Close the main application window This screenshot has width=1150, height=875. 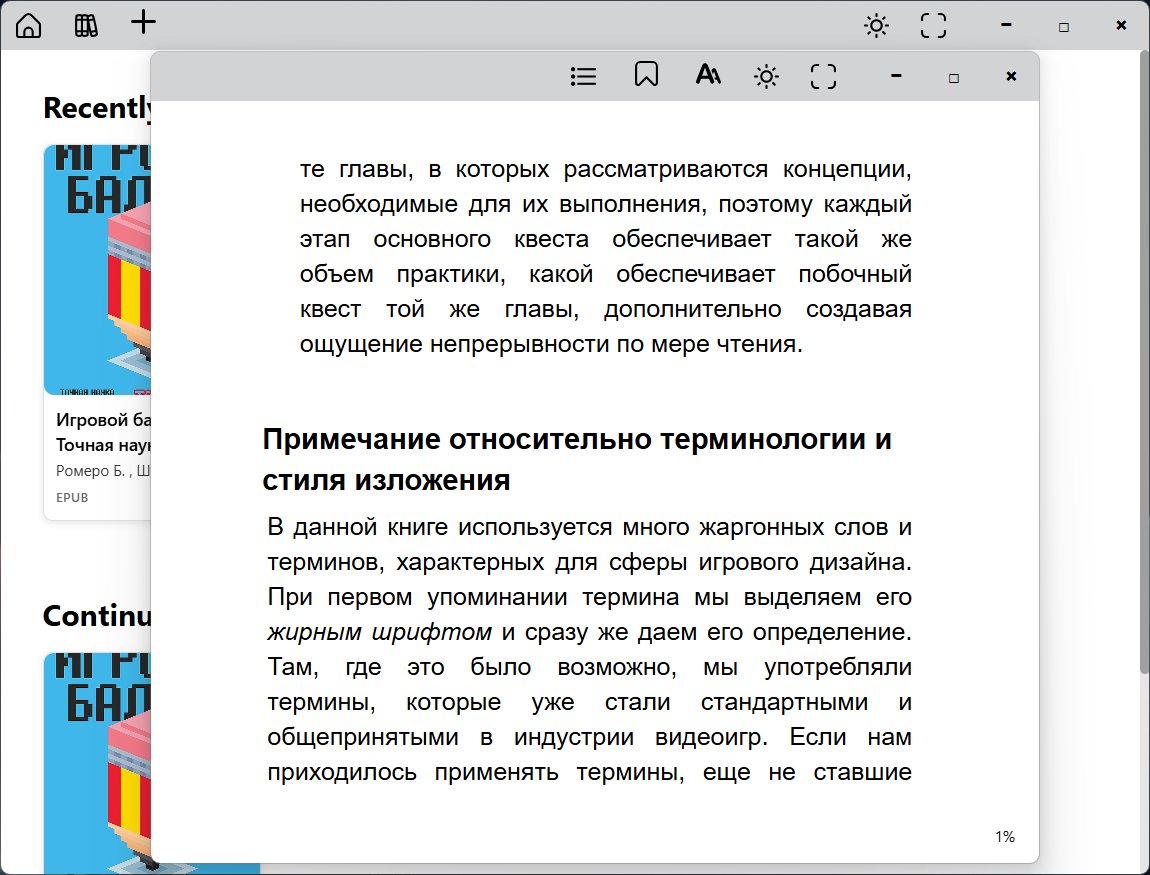pos(1121,26)
